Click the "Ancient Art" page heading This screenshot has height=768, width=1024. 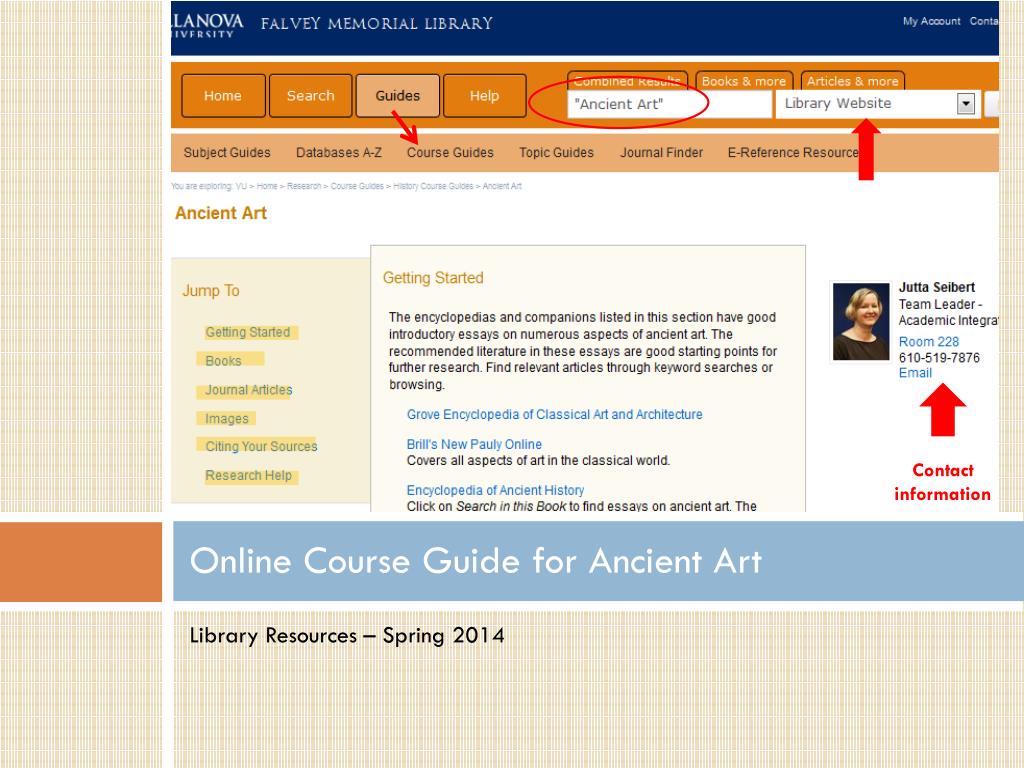click(x=221, y=214)
